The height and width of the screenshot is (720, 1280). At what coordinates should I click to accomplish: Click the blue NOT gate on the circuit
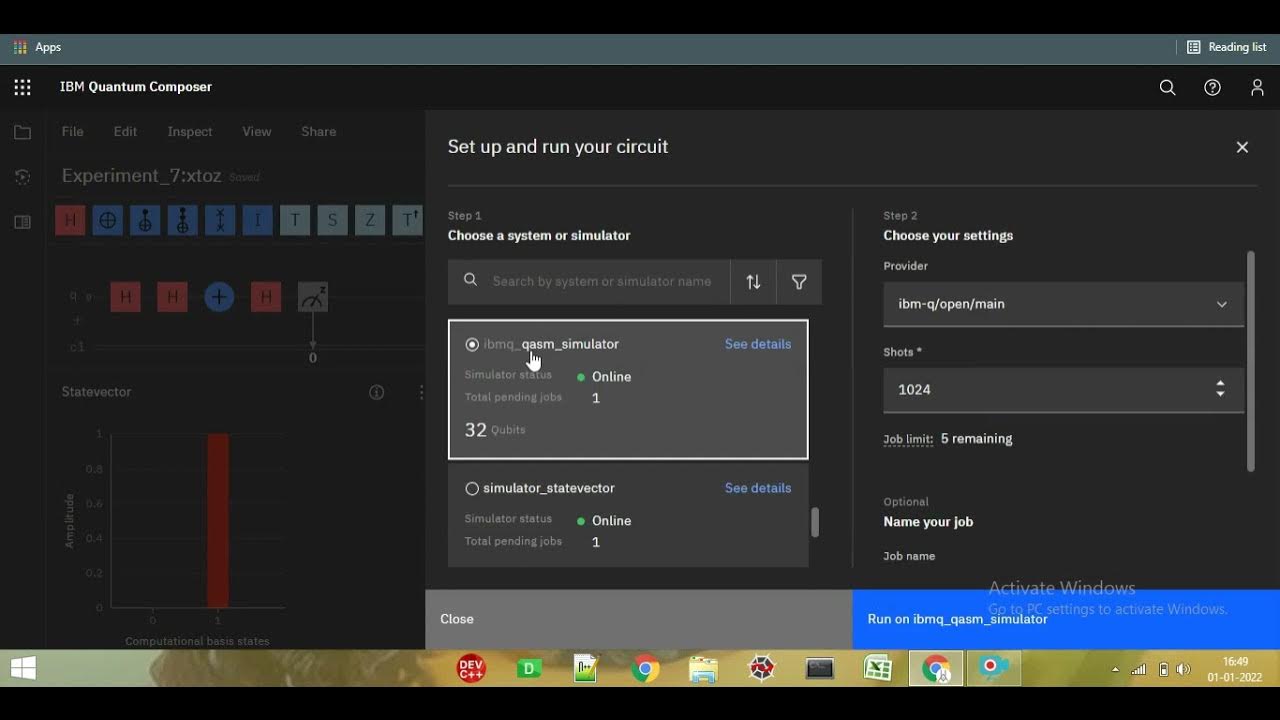tap(219, 297)
